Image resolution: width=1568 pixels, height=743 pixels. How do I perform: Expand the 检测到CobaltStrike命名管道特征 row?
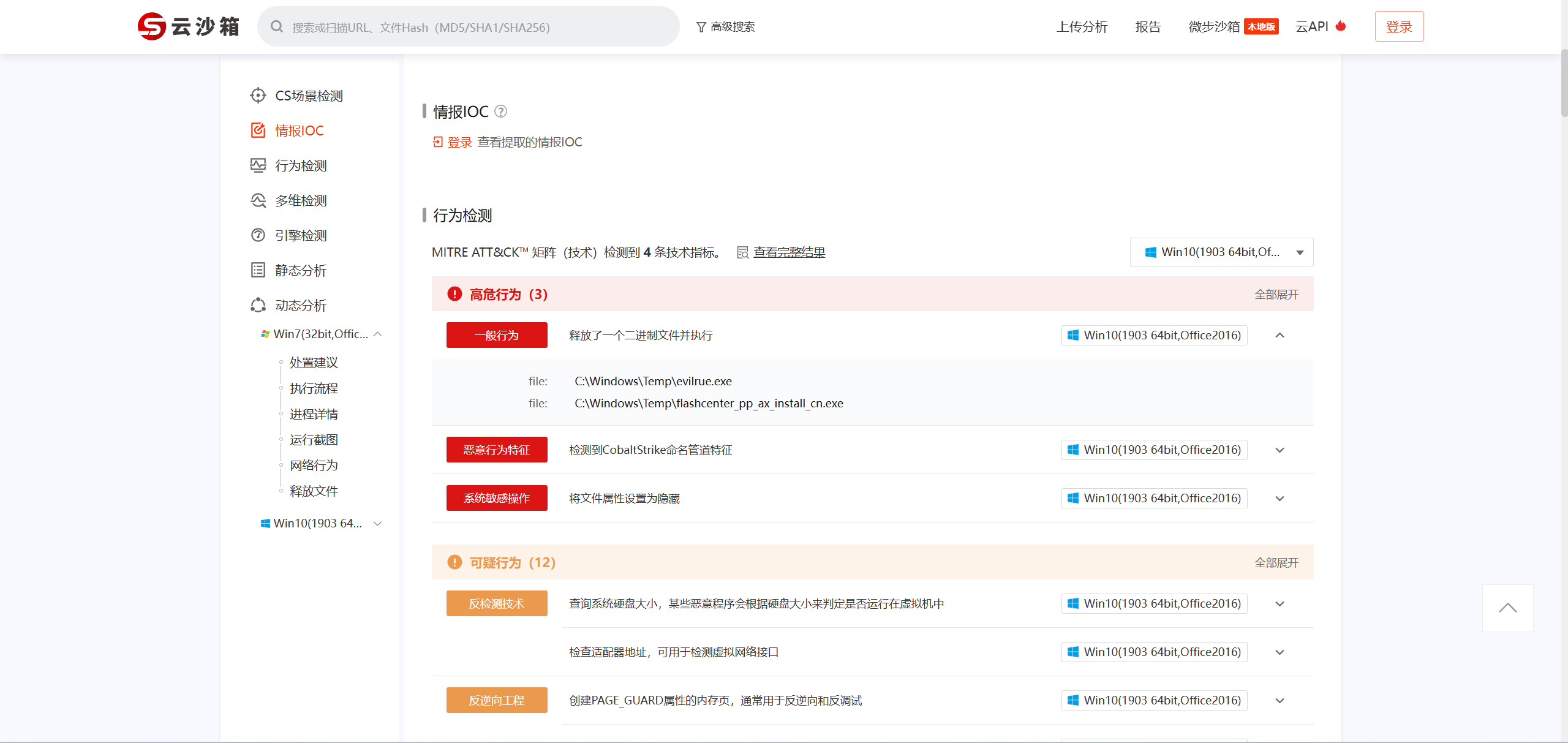click(x=1280, y=450)
